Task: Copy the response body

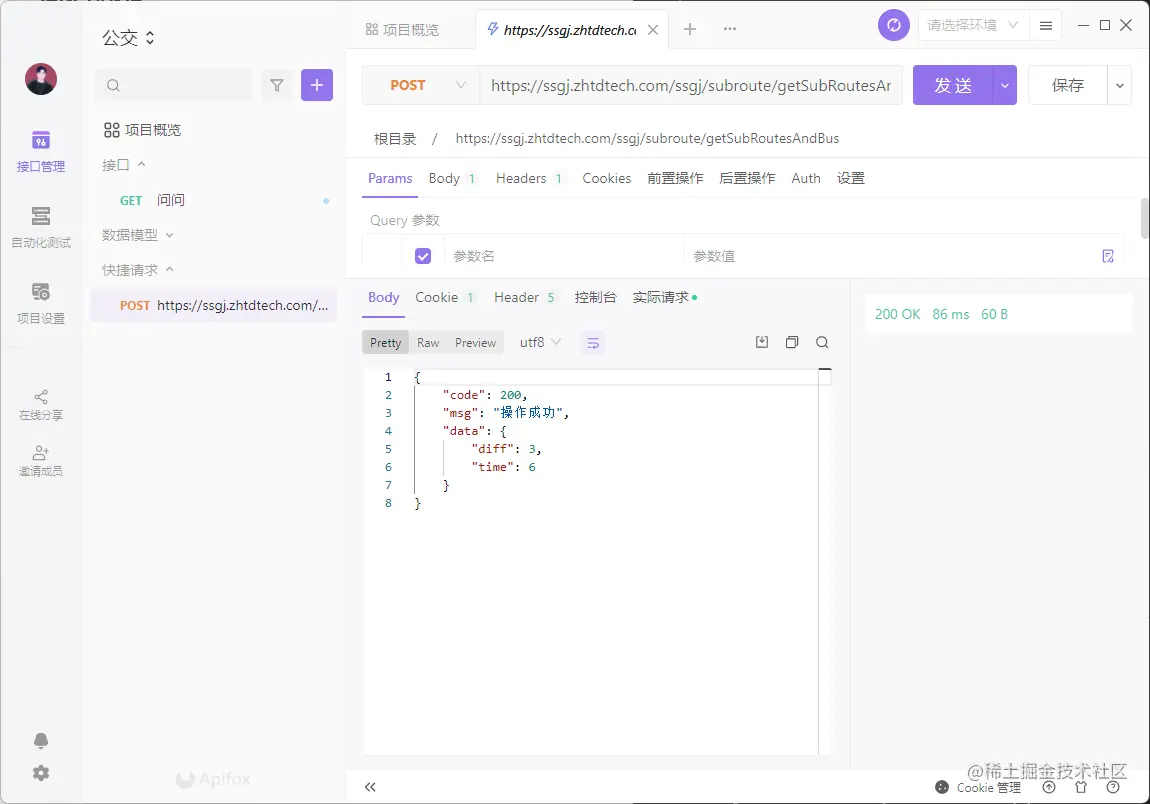Action: coord(792,342)
